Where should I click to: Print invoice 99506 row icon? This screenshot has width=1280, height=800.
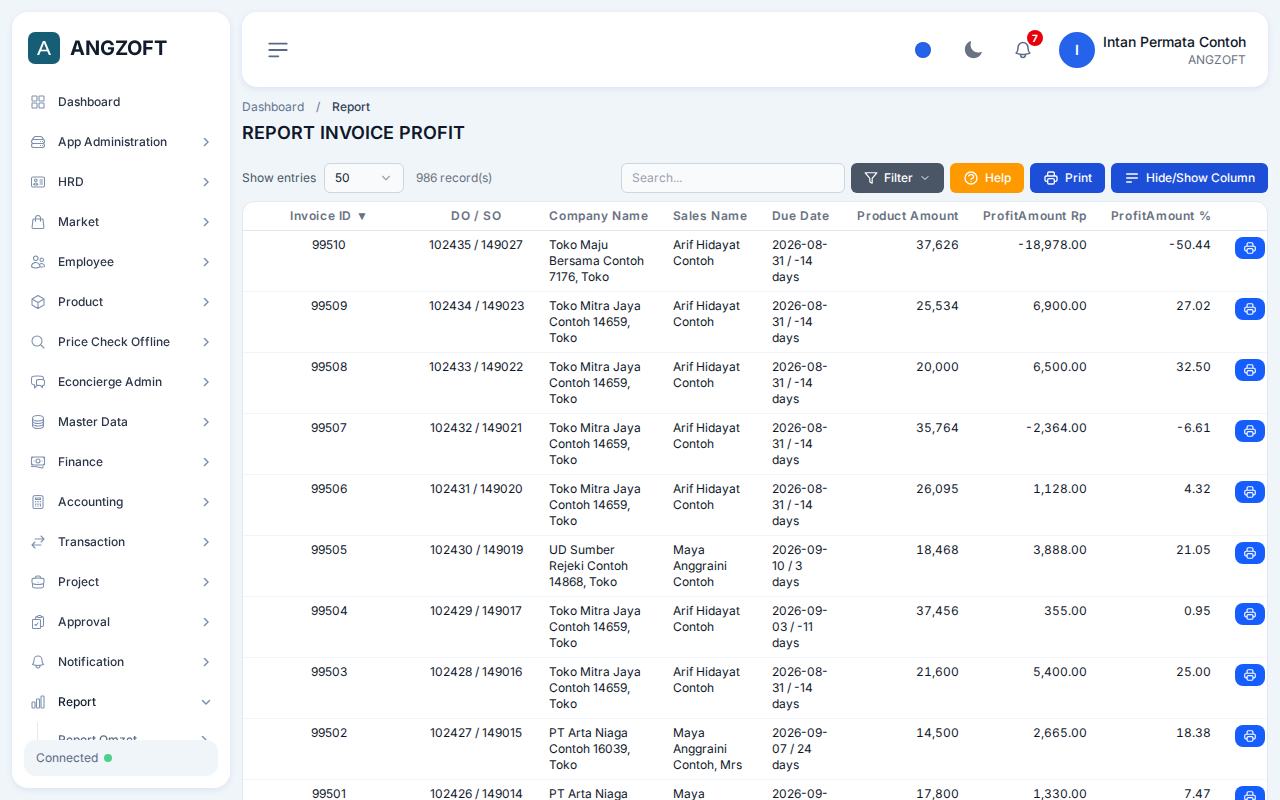click(1250, 492)
